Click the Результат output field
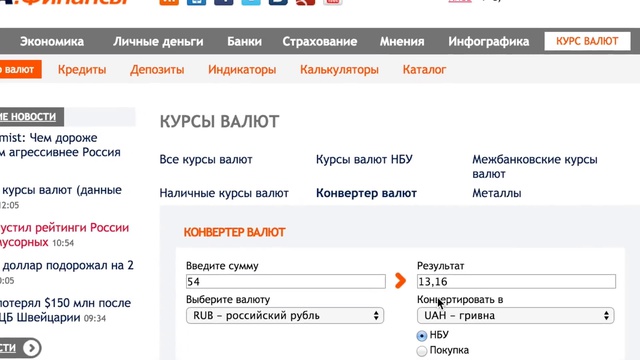This screenshot has height=360, width=640. point(516,281)
